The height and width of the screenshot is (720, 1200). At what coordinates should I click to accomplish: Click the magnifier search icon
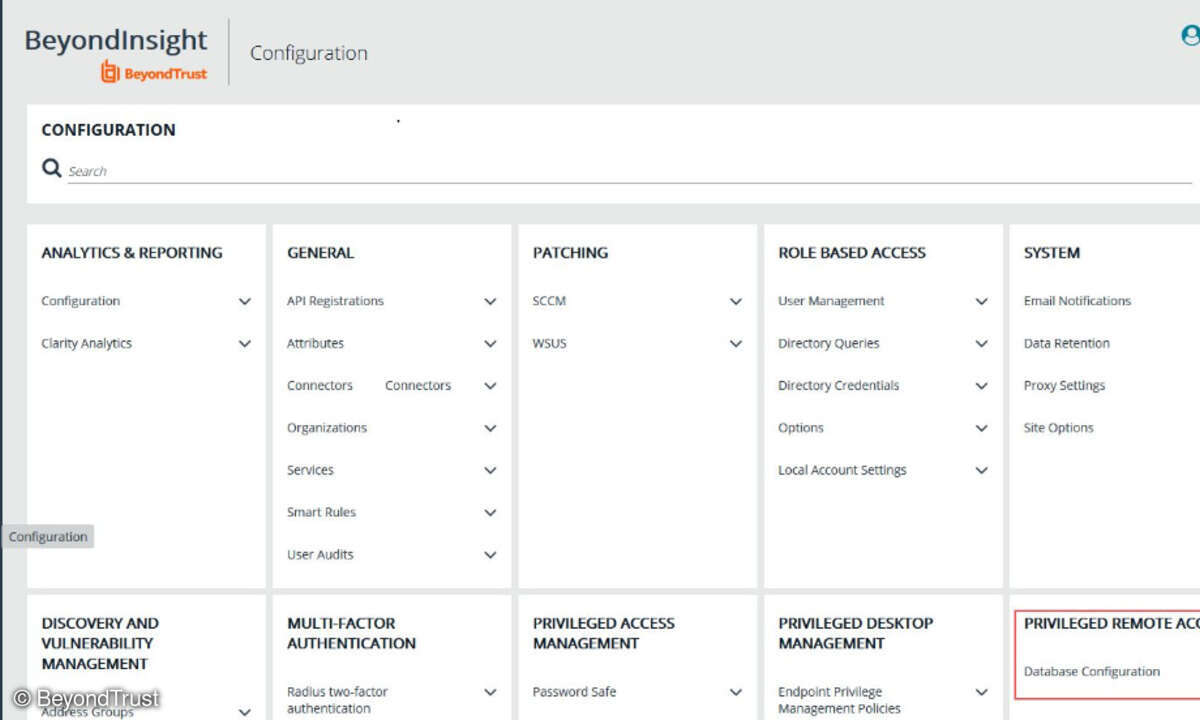(x=52, y=168)
